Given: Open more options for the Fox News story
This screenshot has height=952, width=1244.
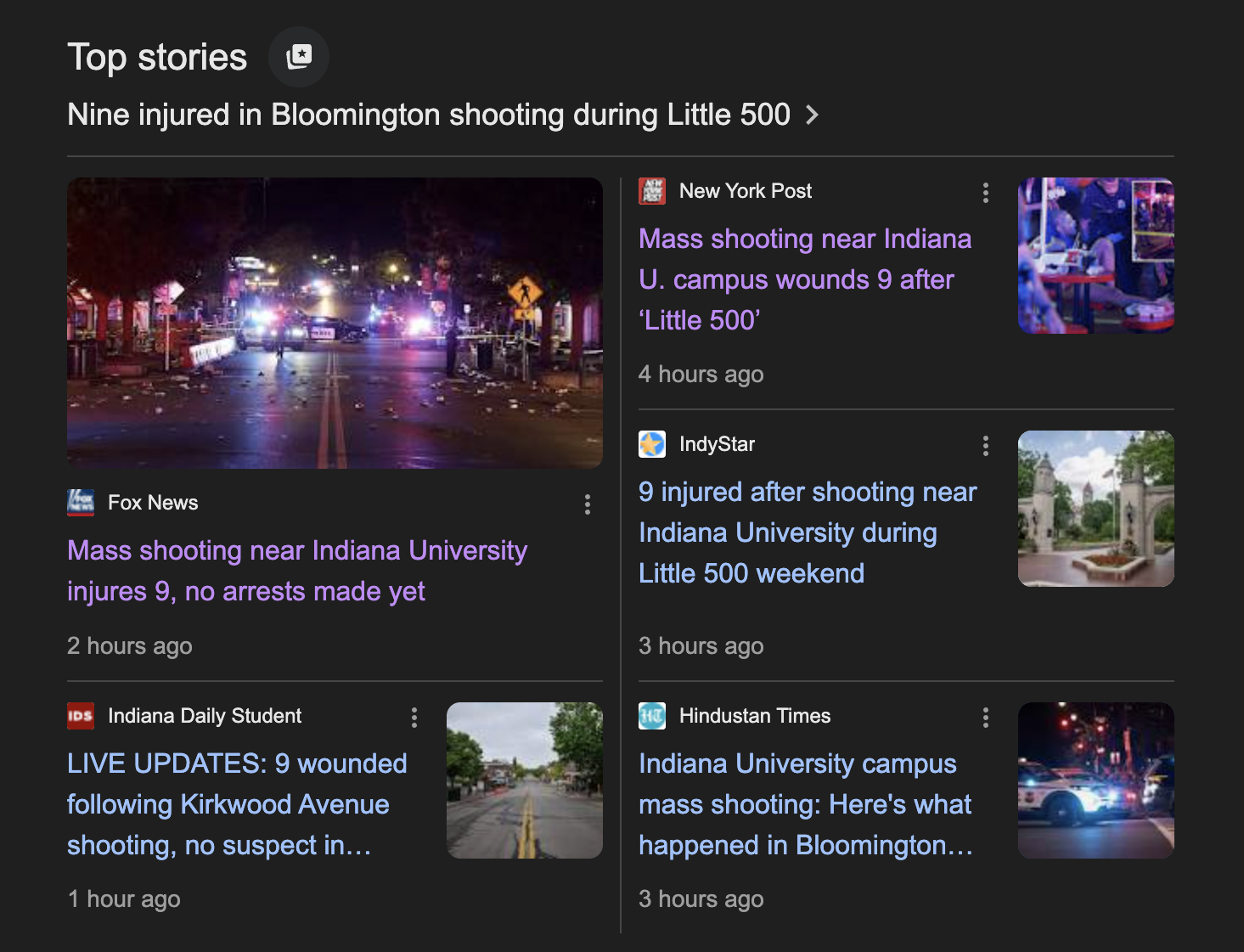Looking at the screenshot, I should pos(588,504).
